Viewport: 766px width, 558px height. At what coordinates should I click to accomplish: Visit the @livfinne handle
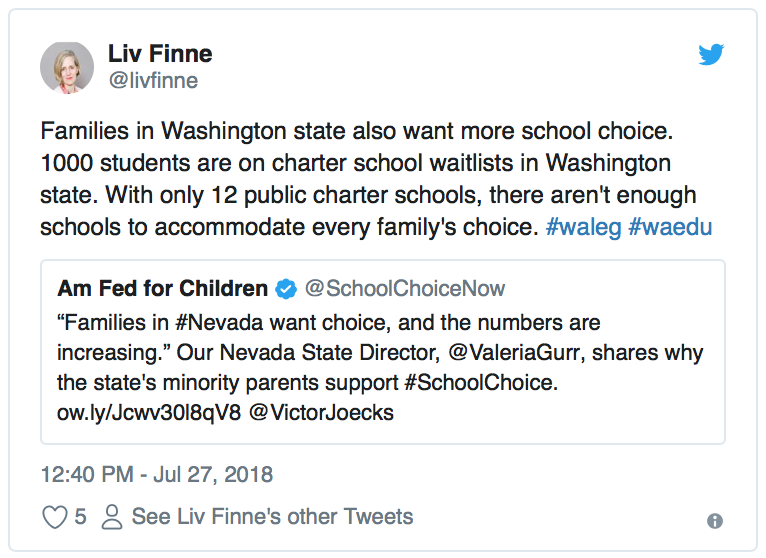(153, 81)
